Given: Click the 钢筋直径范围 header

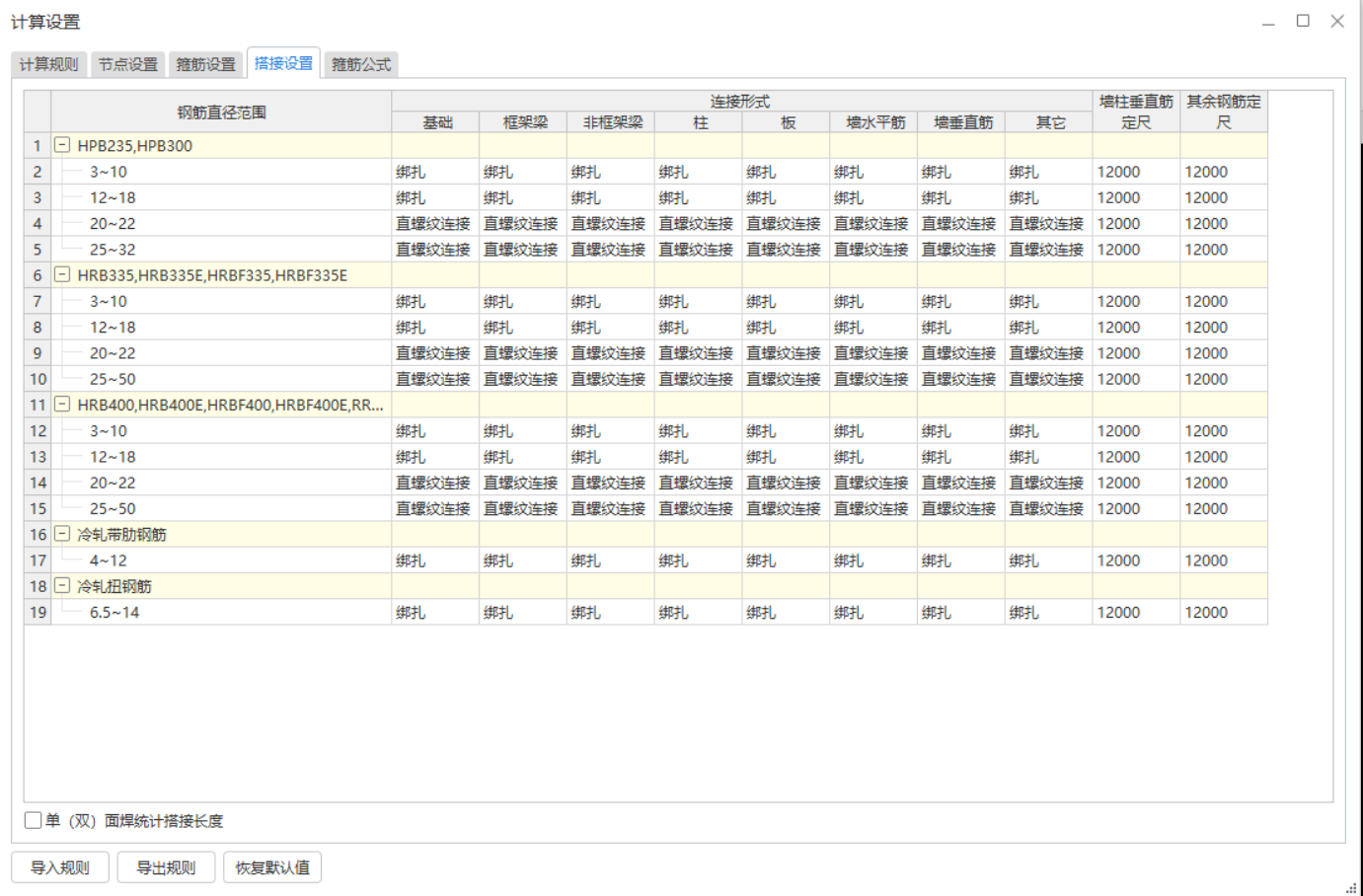Looking at the screenshot, I should point(221,112).
